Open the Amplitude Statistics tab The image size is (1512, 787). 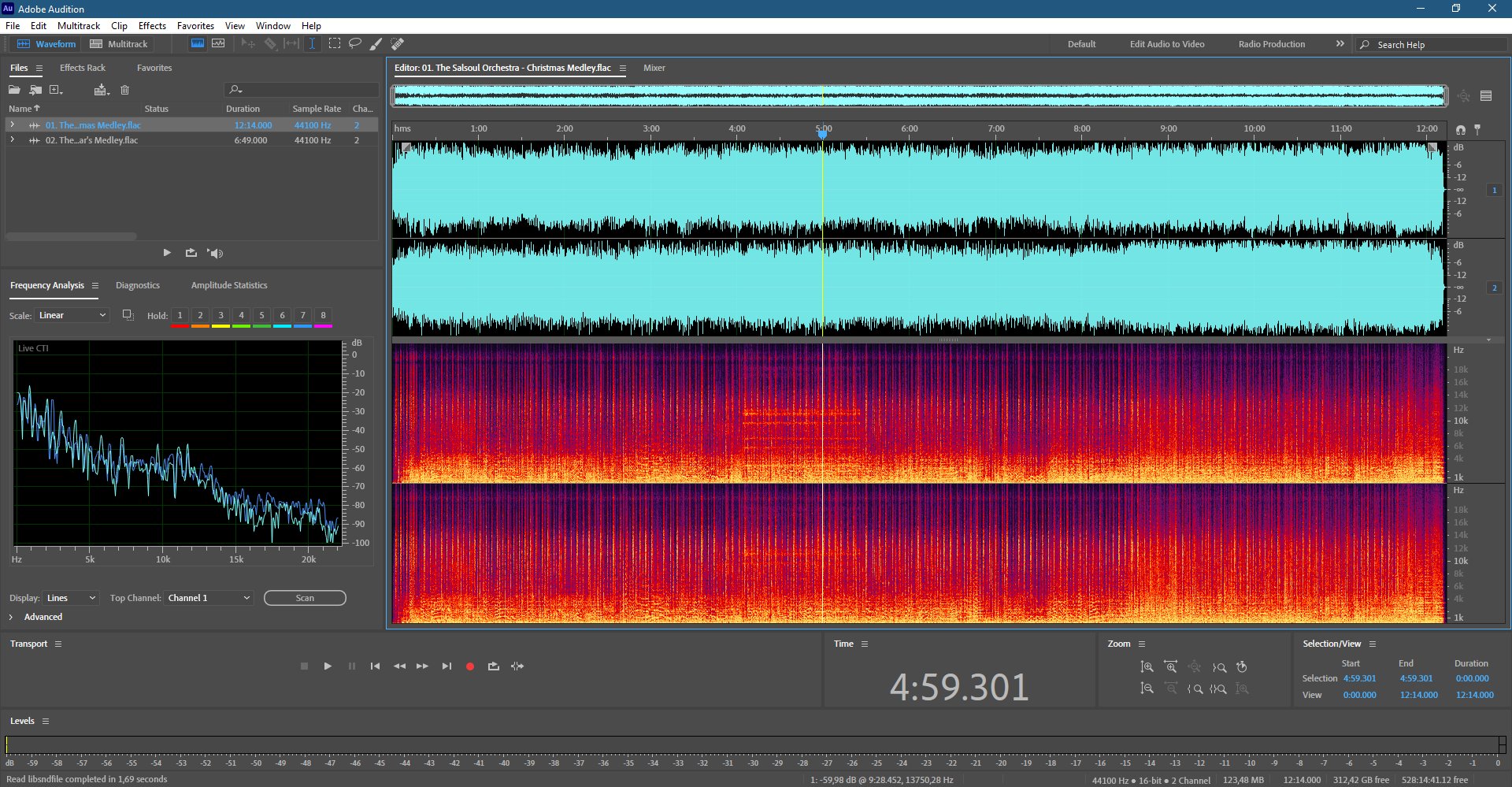click(229, 285)
